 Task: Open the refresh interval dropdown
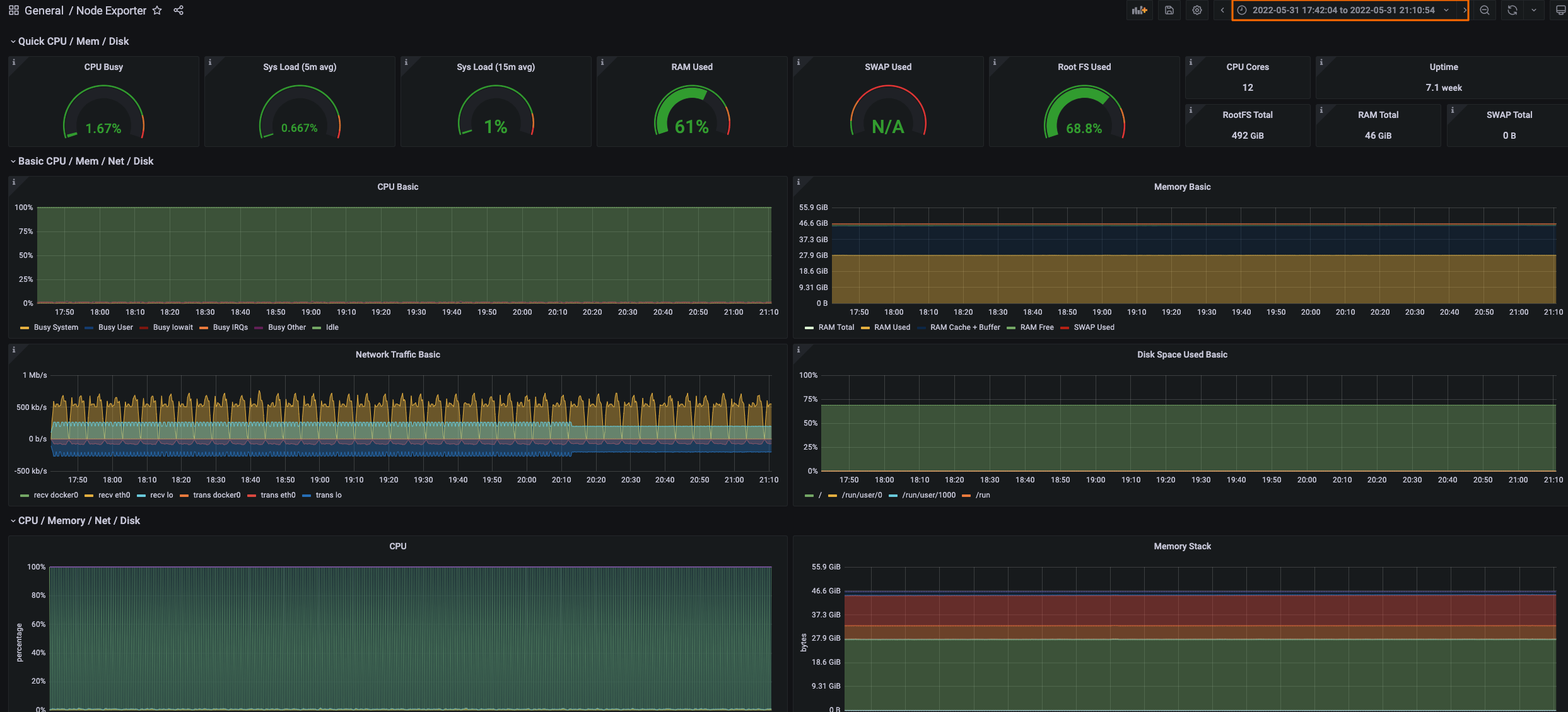click(x=1533, y=10)
